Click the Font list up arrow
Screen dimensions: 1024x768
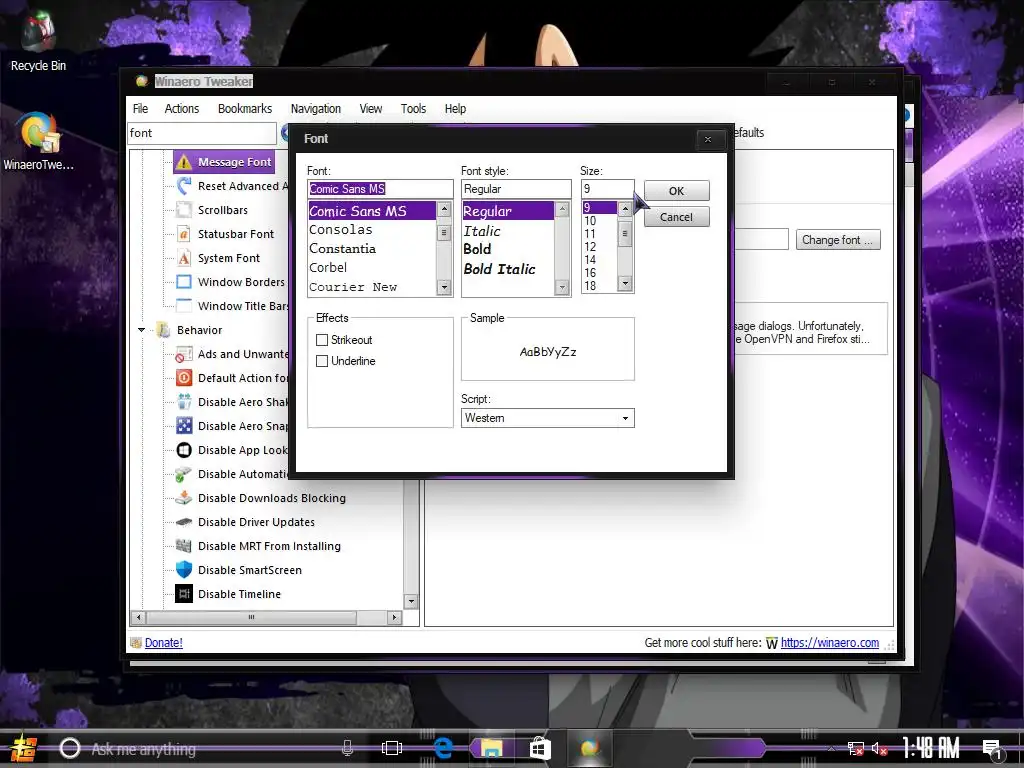[x=444, y=210]
